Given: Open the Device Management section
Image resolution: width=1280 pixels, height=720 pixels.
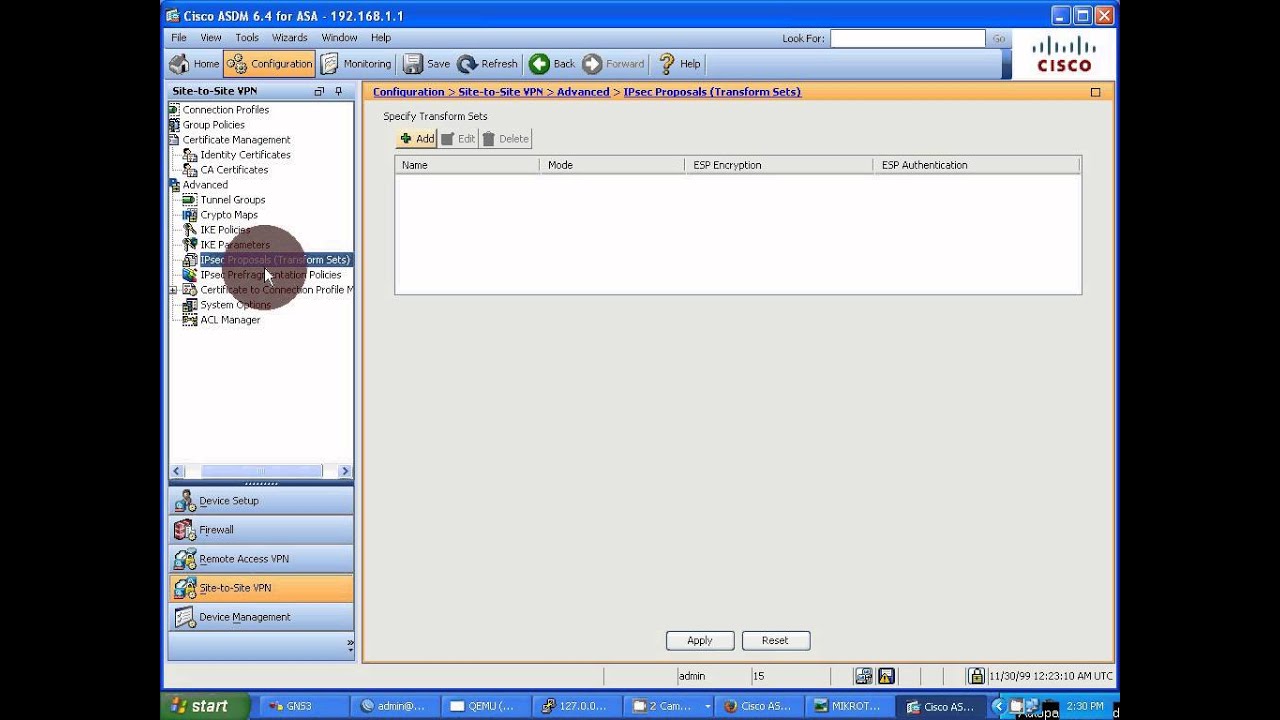Looking at the screenshot, I should click(x=261, y=617).
